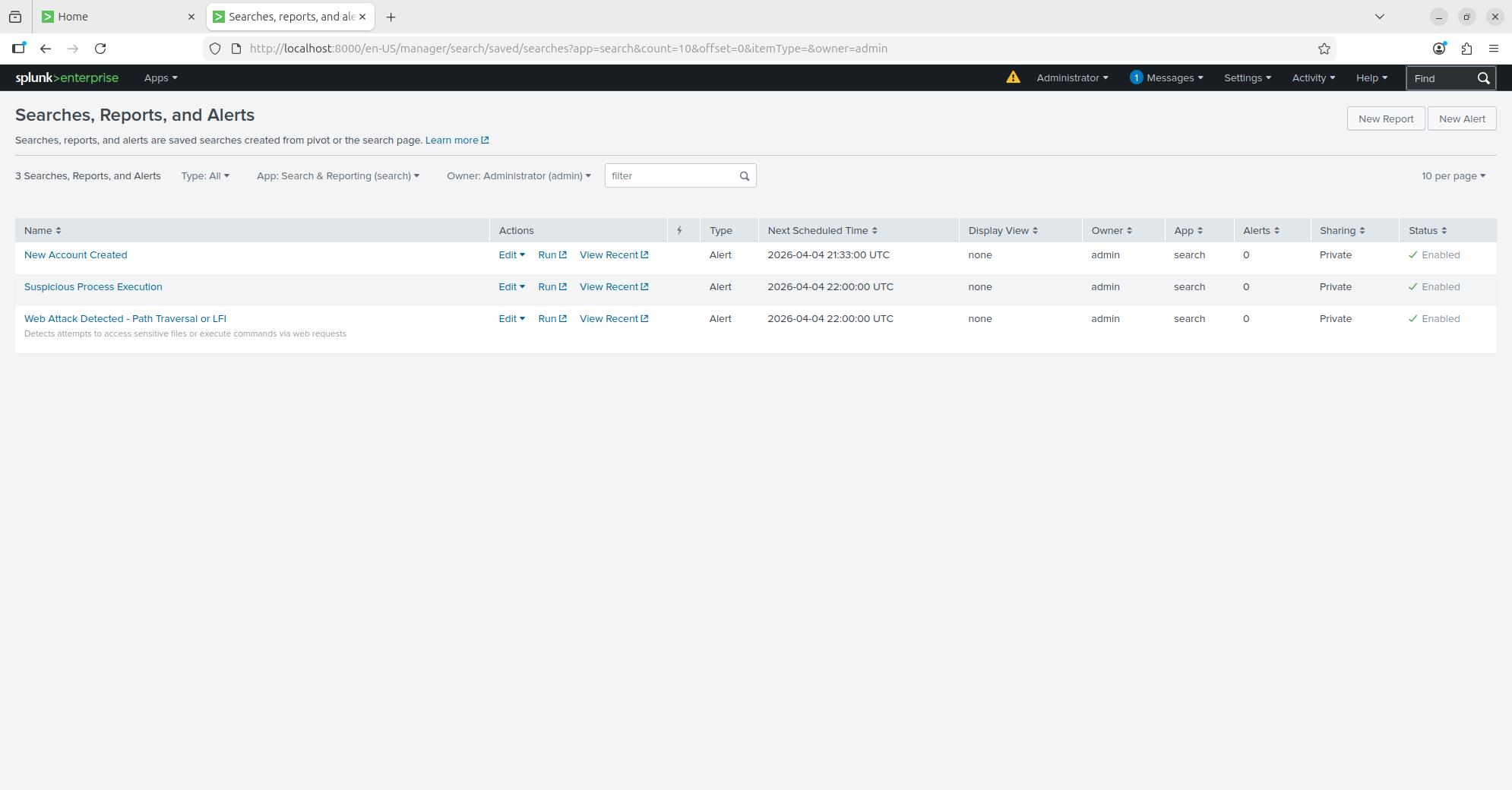Expand the App: Search & Reporting filter
The height and width of the screenshot is (790, 1512).
click(338, 176)
